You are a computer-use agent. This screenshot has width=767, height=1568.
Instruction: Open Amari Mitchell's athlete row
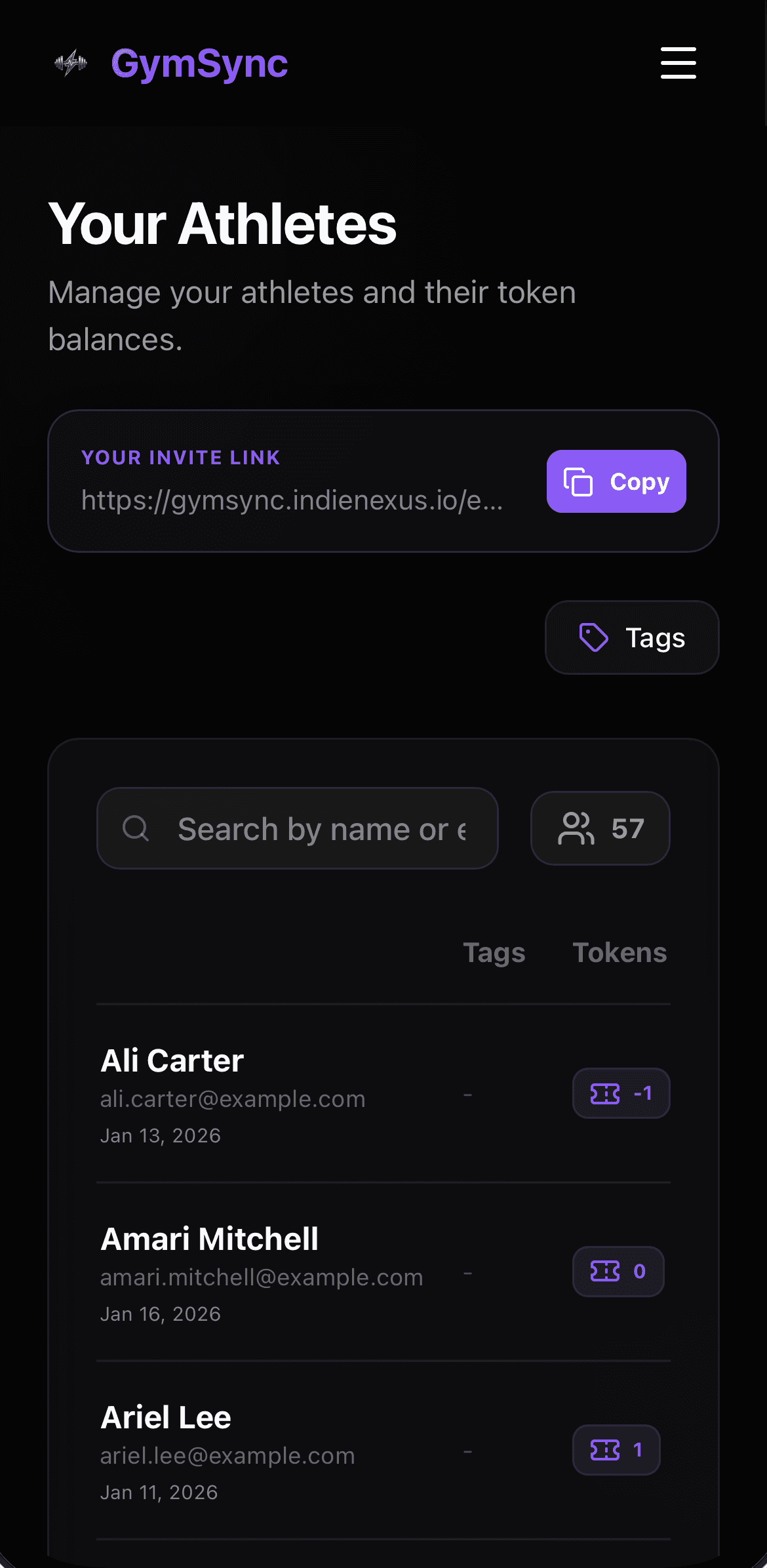[x=210, y=1239]
